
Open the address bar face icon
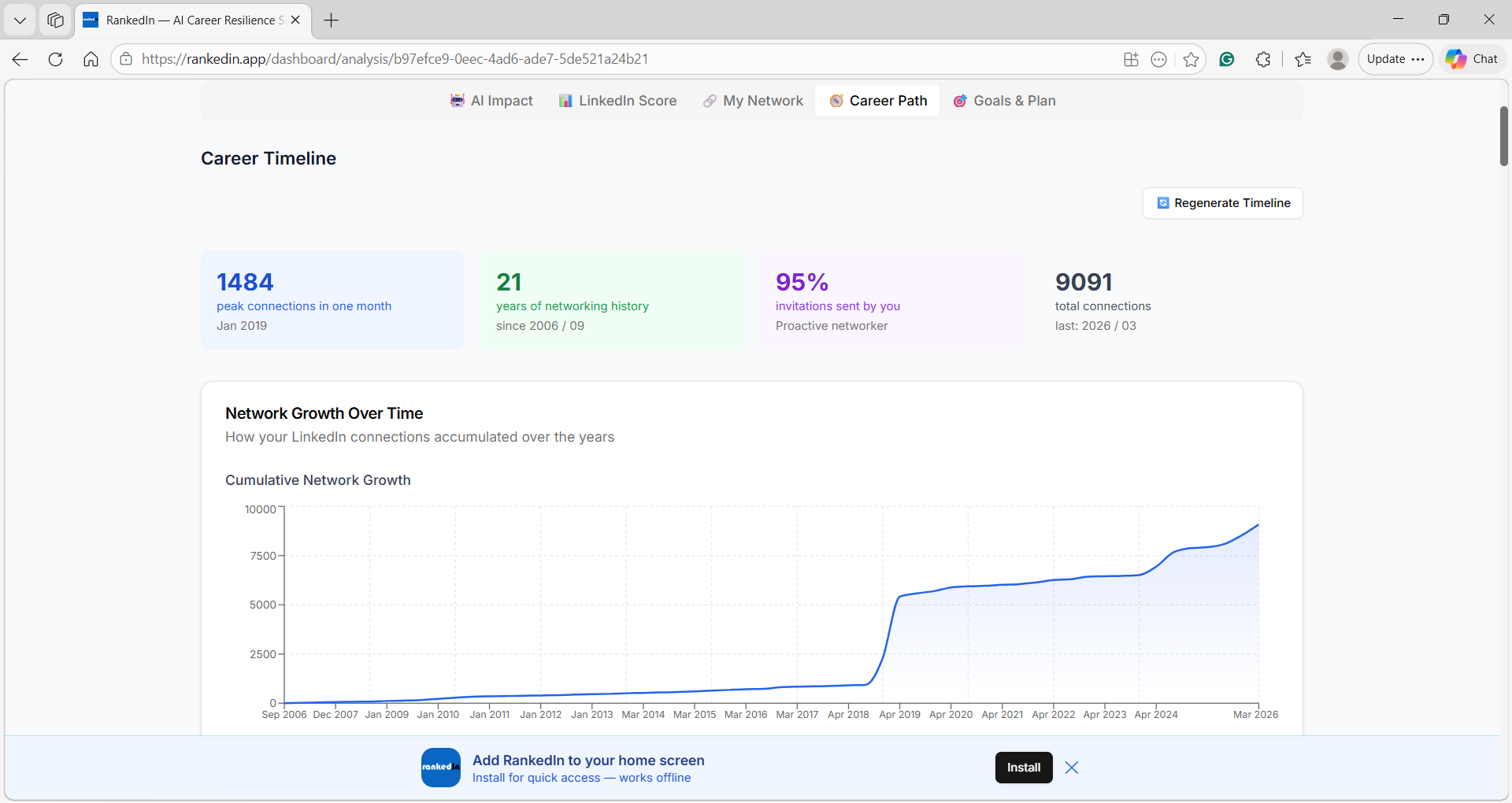1158,59
